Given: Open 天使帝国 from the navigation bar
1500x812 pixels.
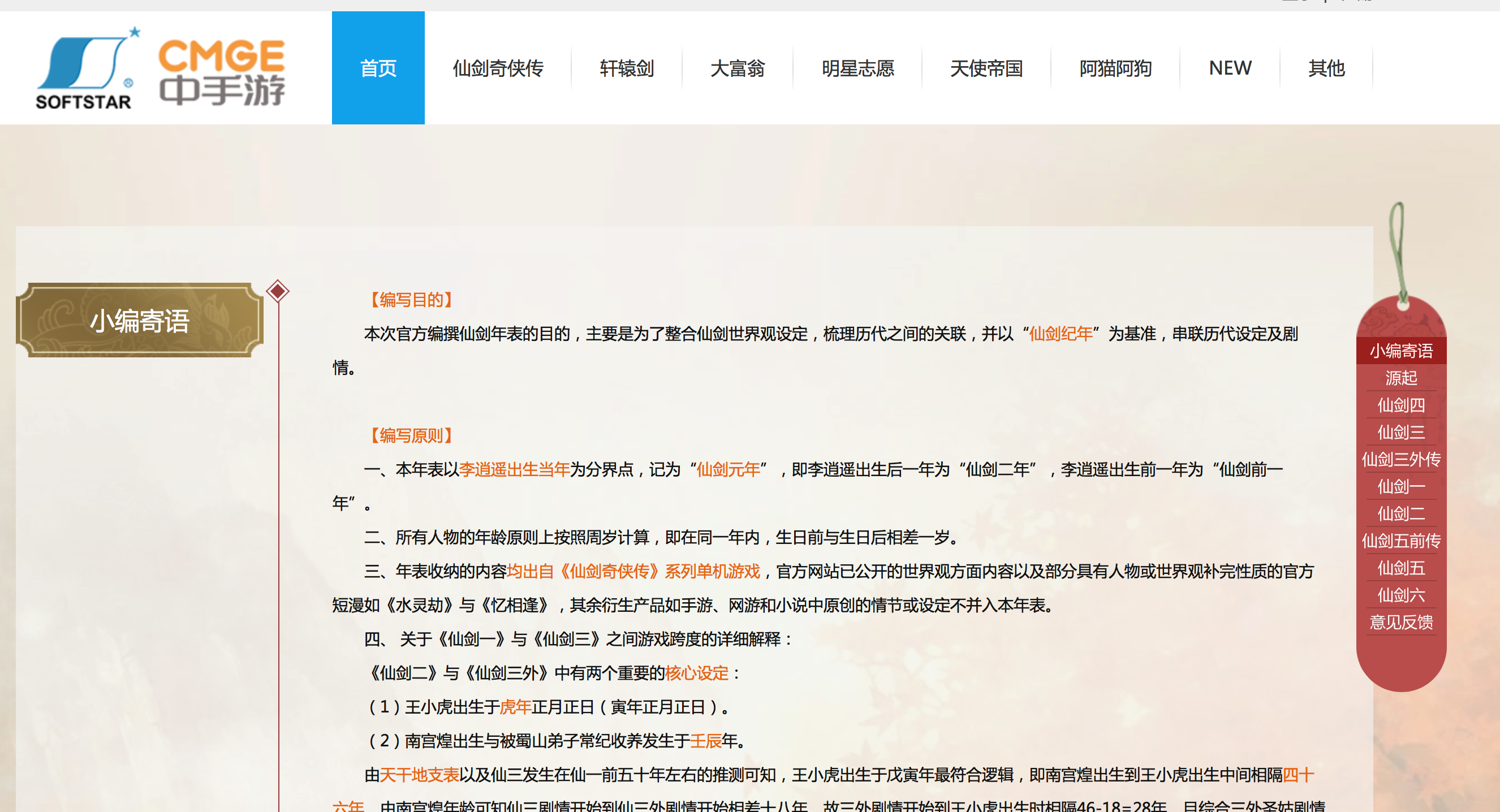Looking at the screenshot, I should click(986, 68).
